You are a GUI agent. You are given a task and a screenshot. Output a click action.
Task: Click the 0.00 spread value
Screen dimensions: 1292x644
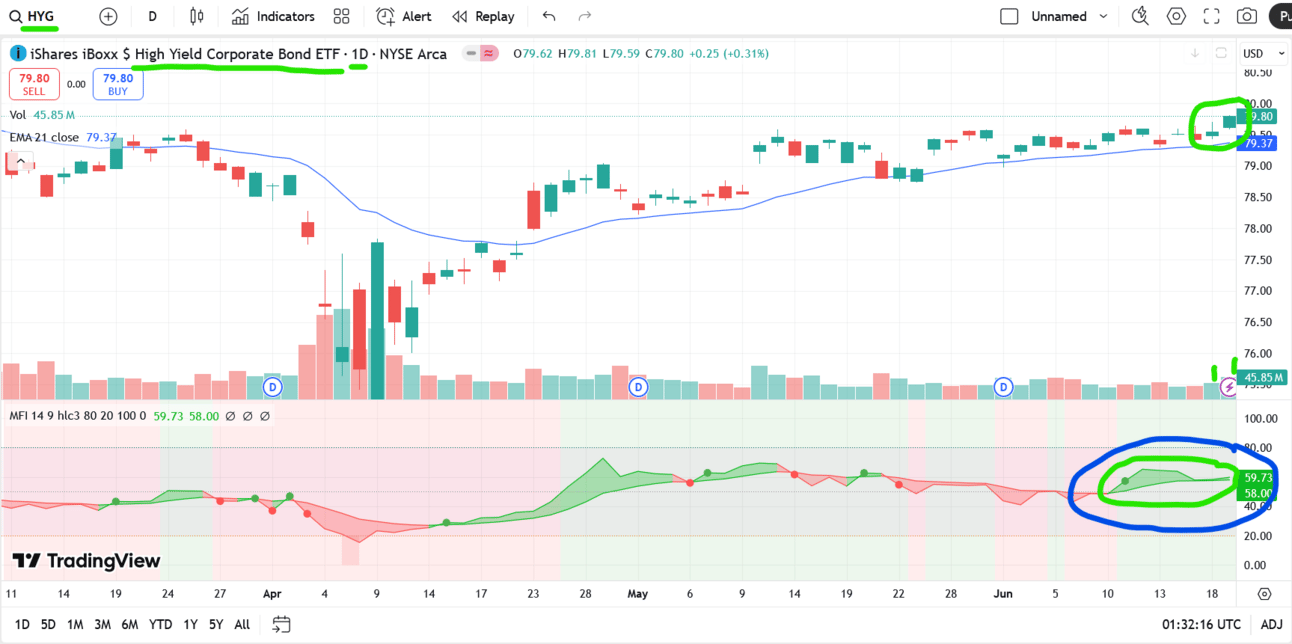[76, 85]
